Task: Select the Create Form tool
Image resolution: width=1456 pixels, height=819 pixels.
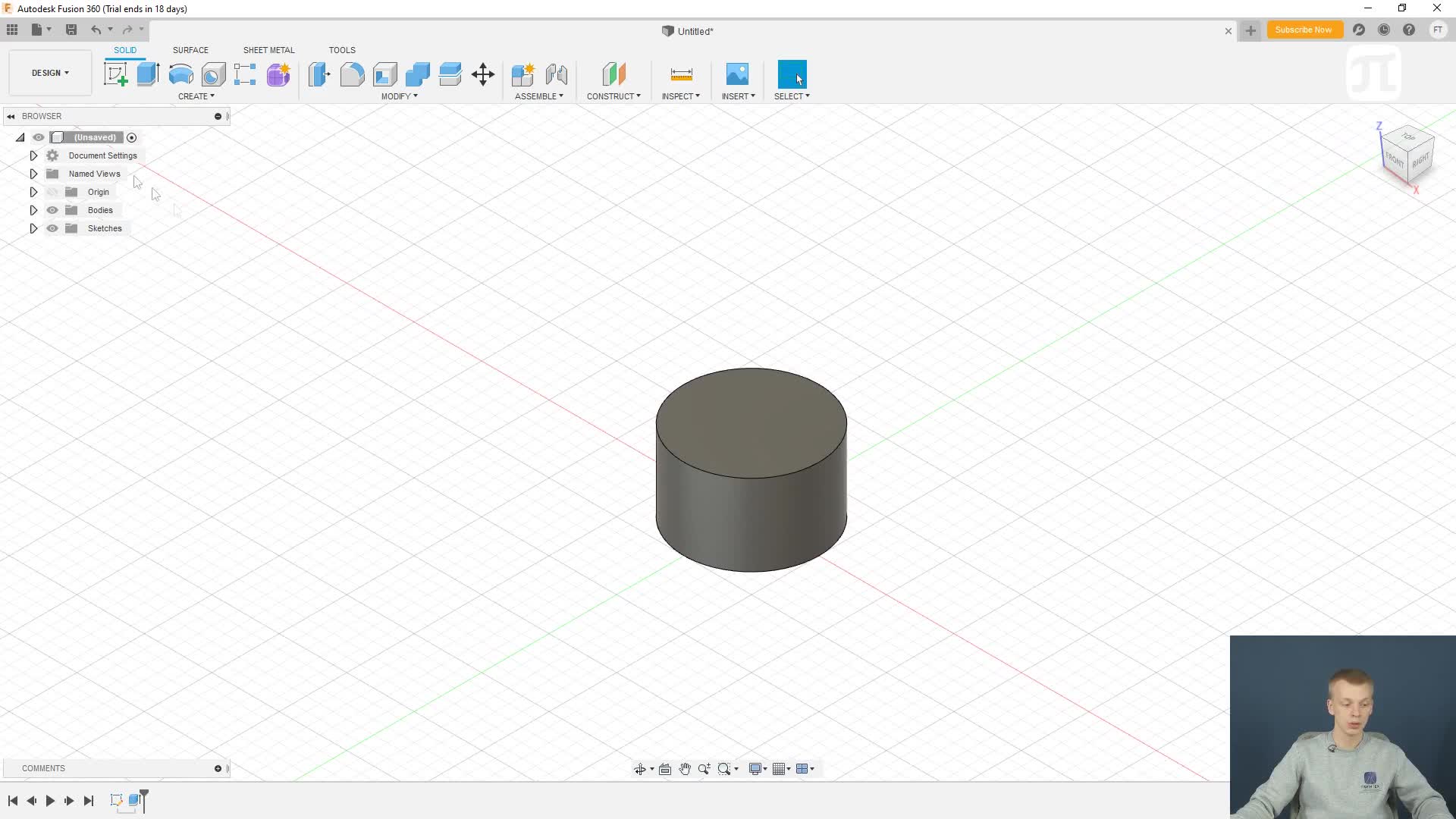Action: (278, 74)
